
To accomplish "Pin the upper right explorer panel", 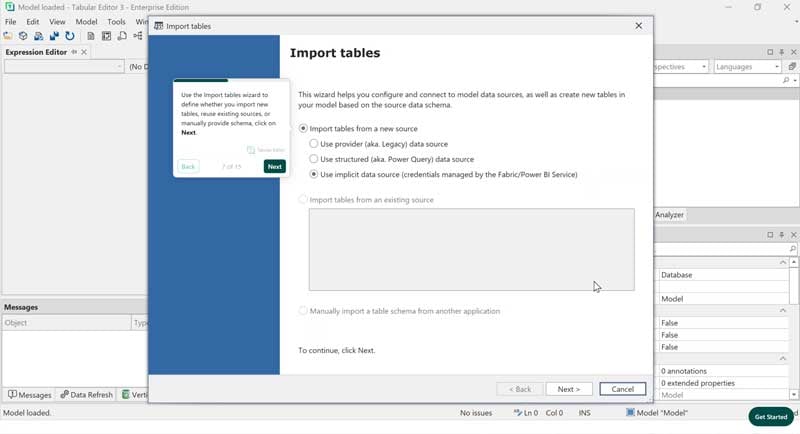I will click(782, 52).
